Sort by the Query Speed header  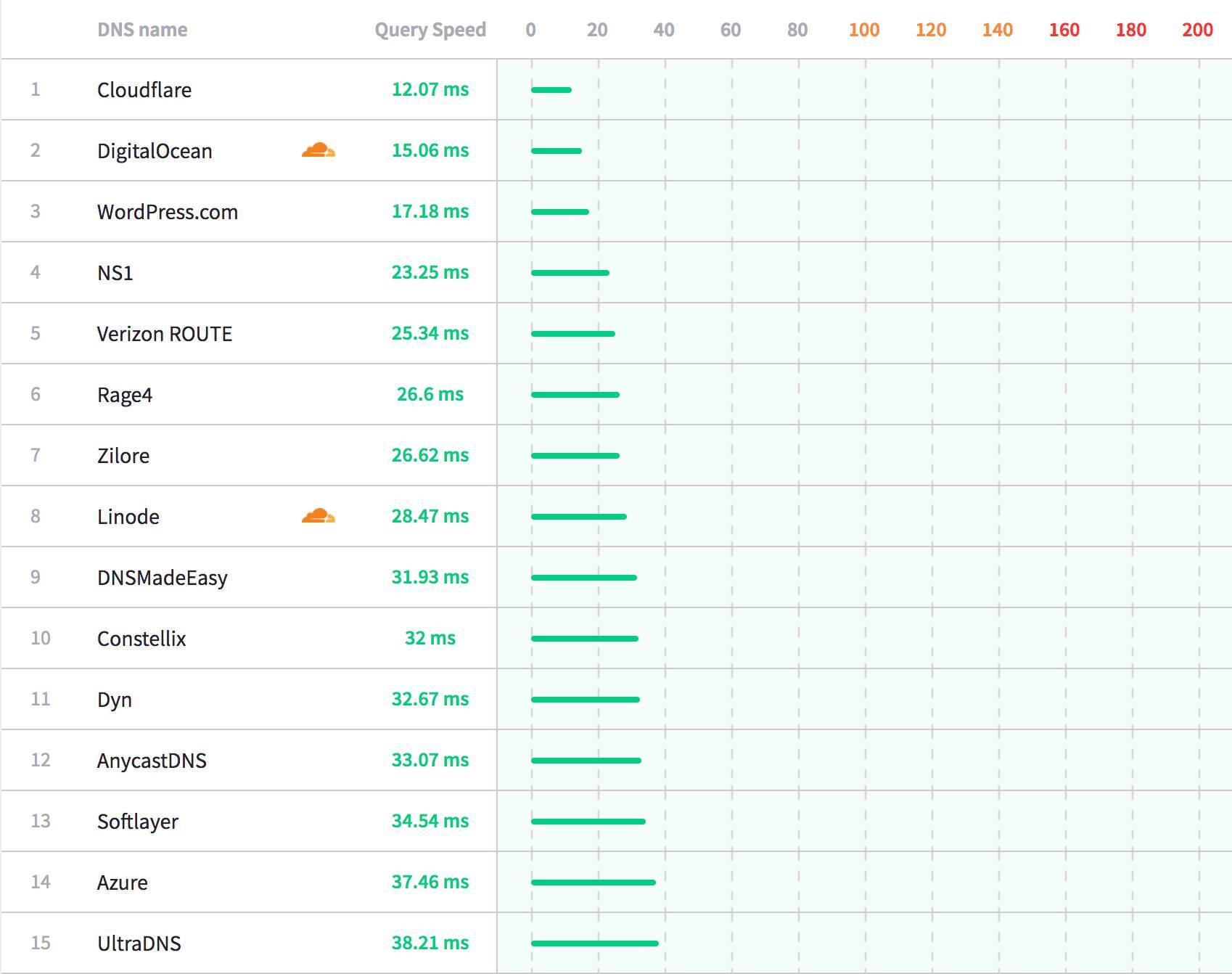(430, 30)
